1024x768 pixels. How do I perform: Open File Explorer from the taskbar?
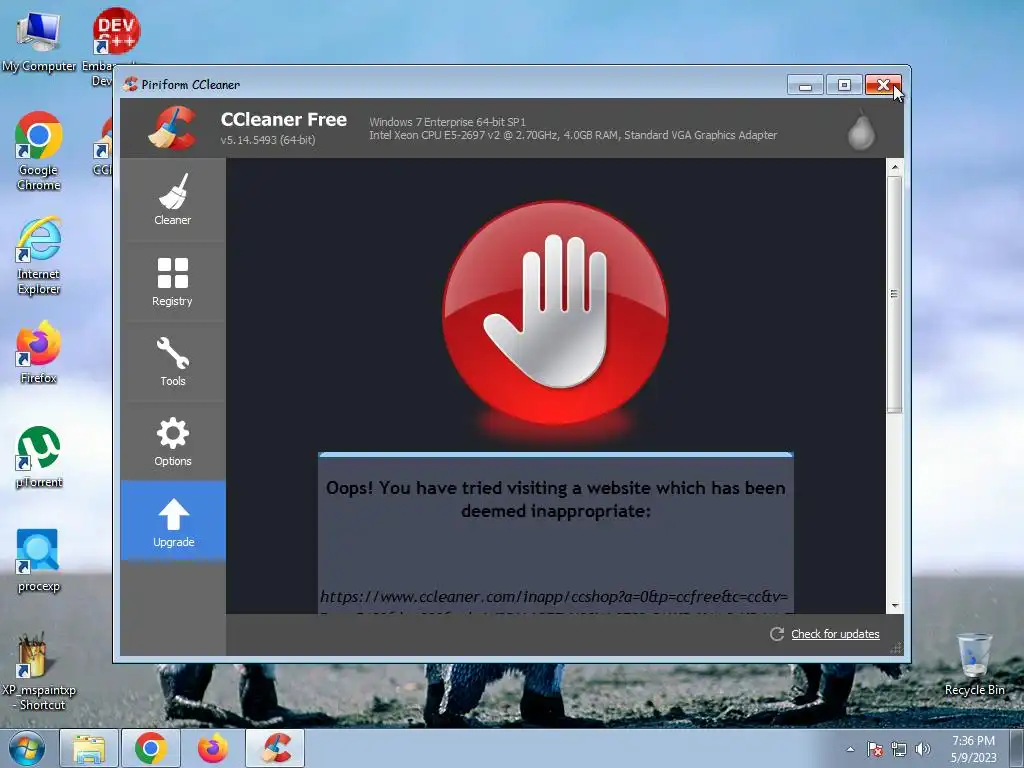coord(89,748)
